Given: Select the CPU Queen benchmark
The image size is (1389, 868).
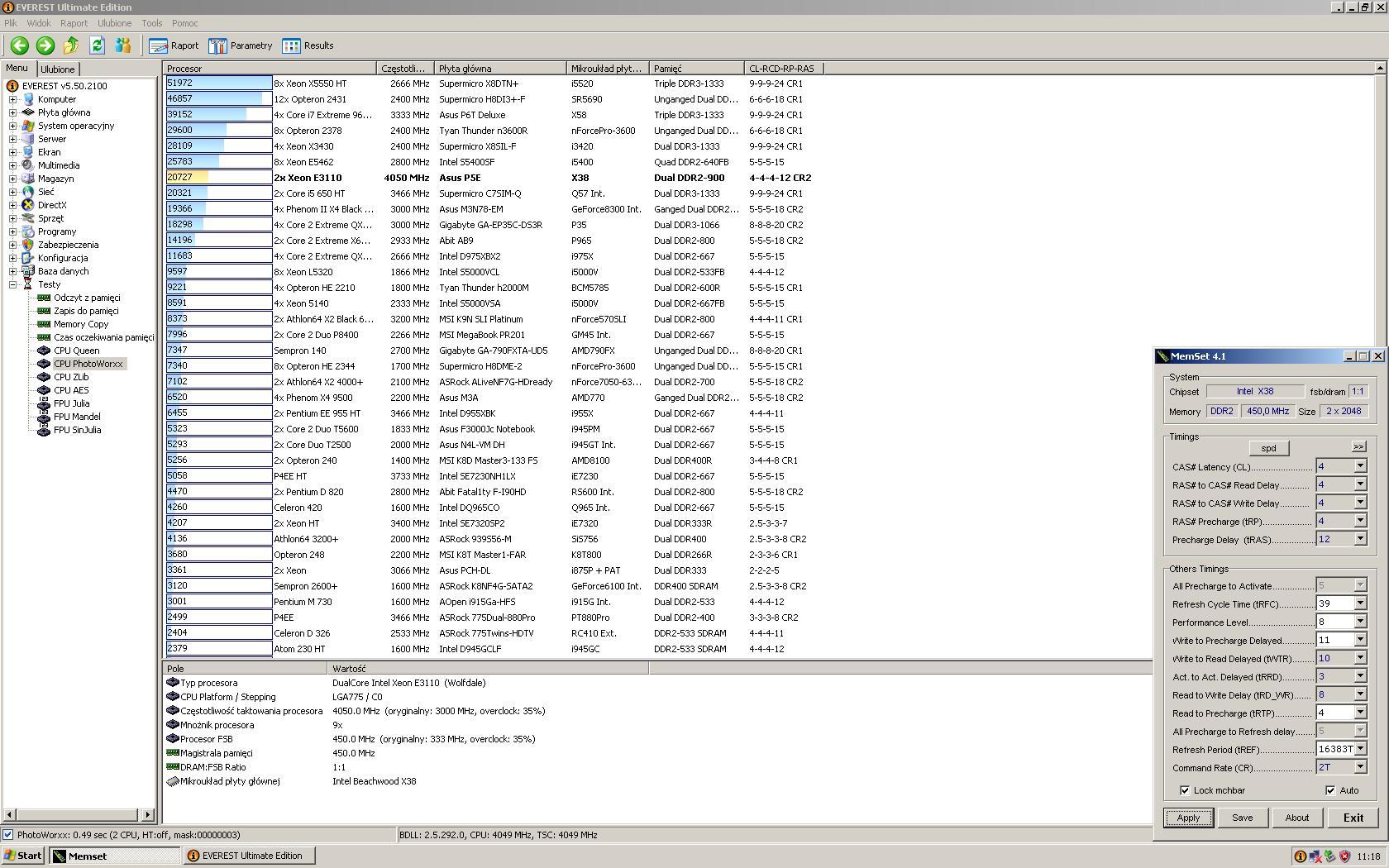Looking at the screenshot, I should (x=76, y=351).
